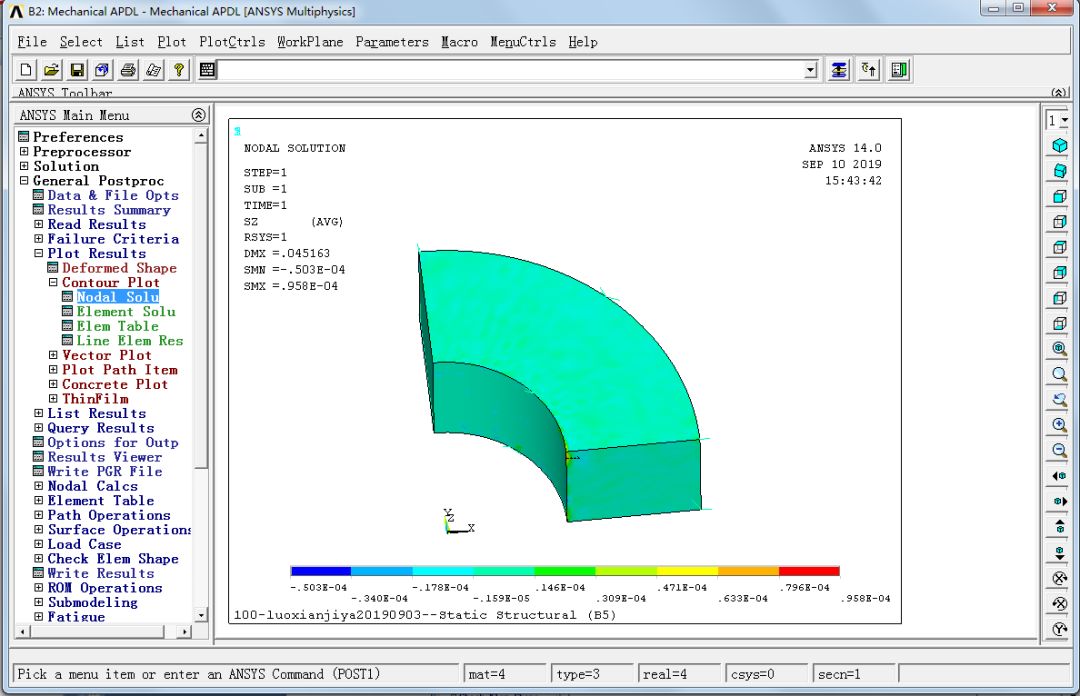
Task: Collapse the Contour Plot node
Action: pyautogui.click(x=53, y=283)
